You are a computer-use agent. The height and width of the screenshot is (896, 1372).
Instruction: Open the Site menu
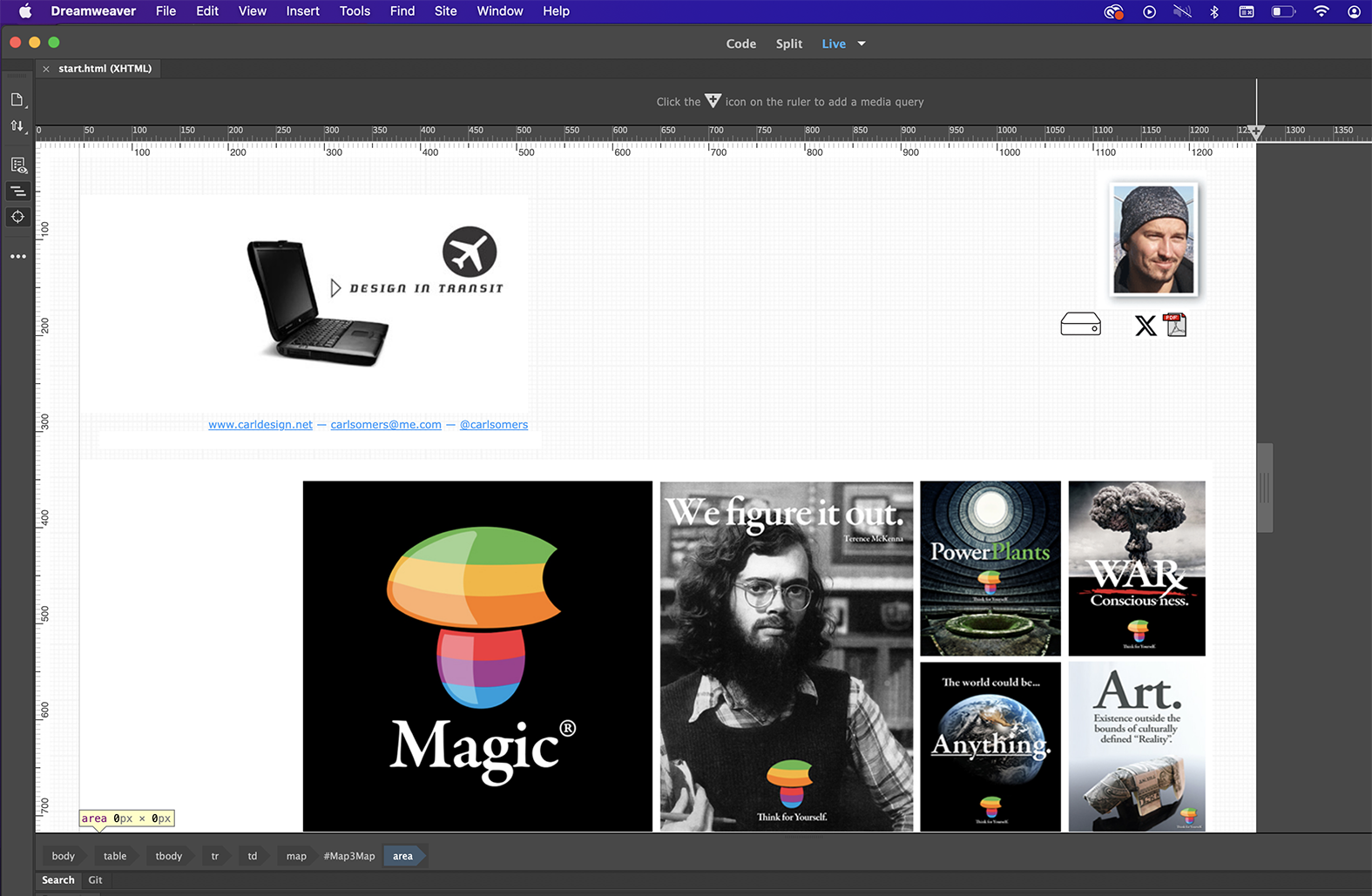coord(445,11)
